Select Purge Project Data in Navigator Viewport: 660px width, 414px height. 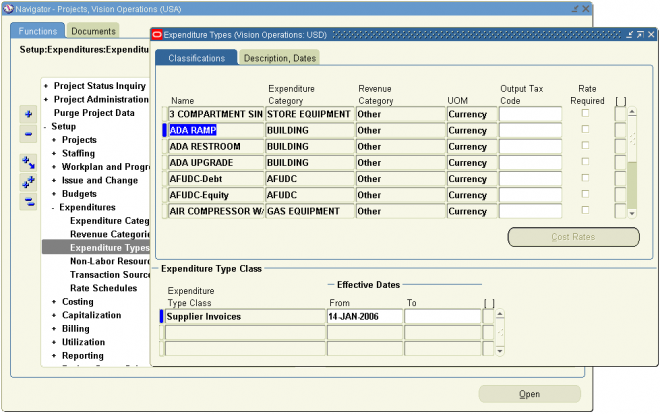[94, 113]
